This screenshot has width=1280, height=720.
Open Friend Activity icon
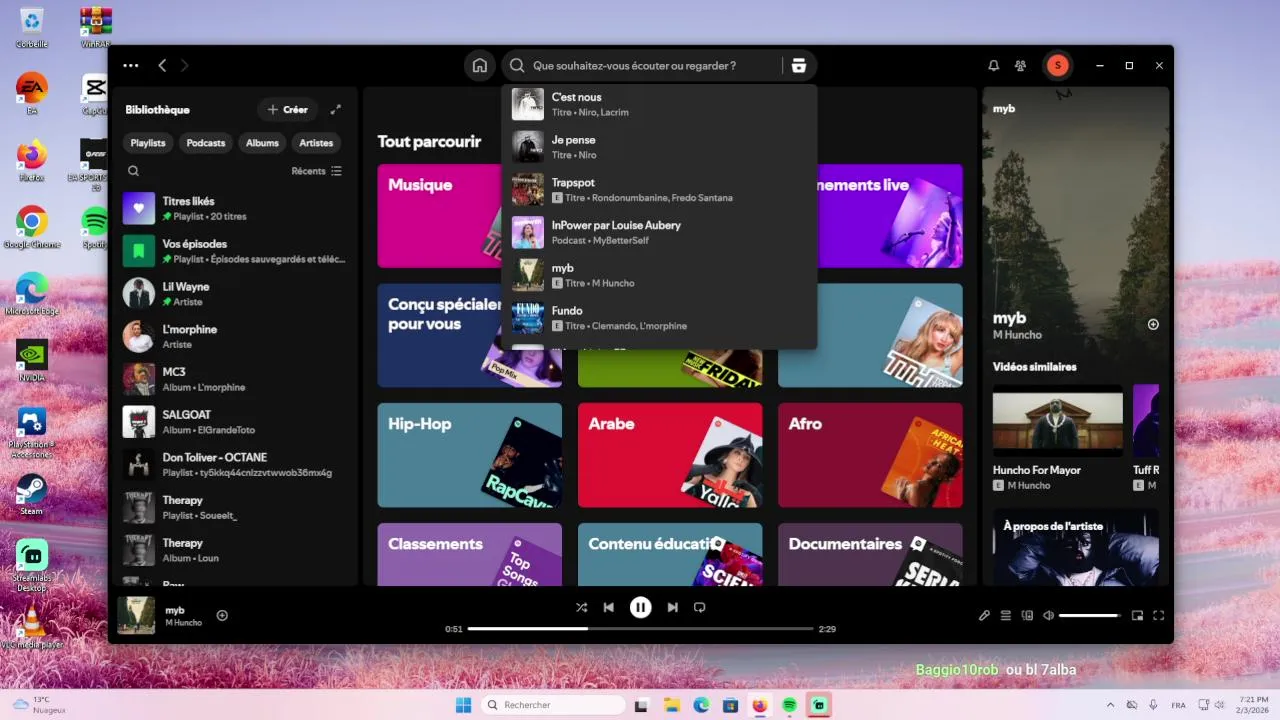coord(1020,65)
